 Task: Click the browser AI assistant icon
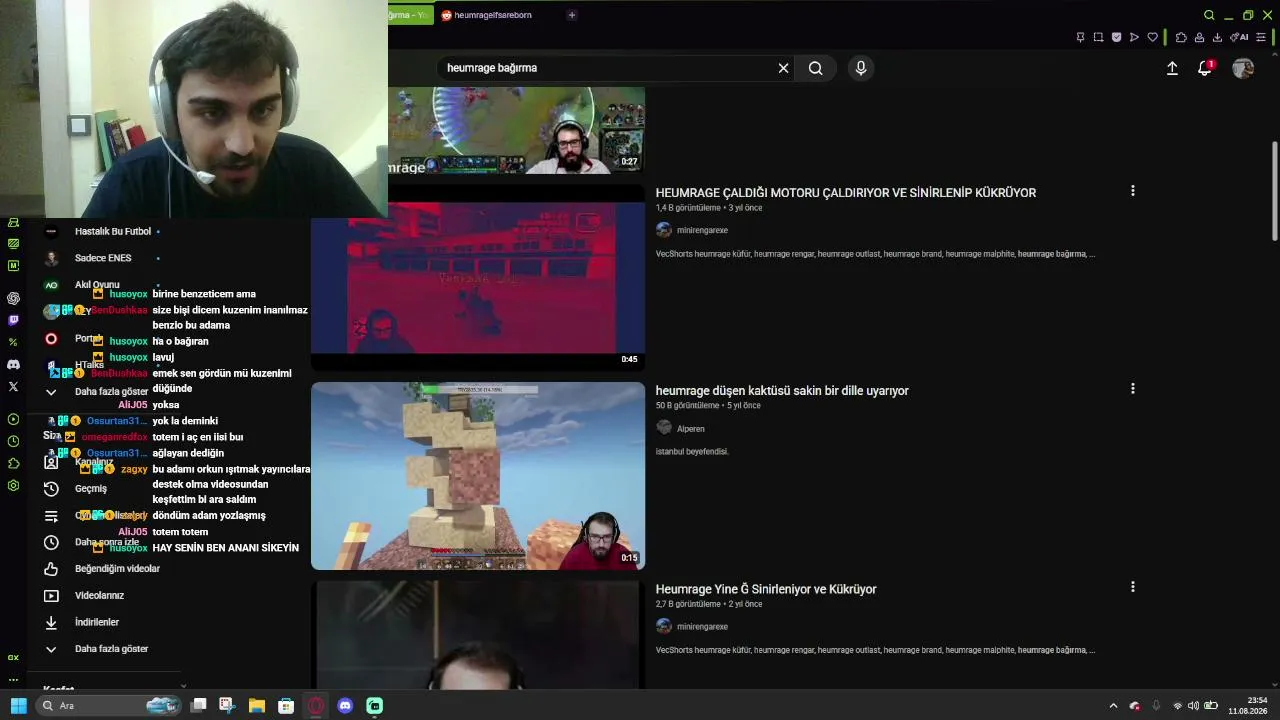pos(1240,37)
